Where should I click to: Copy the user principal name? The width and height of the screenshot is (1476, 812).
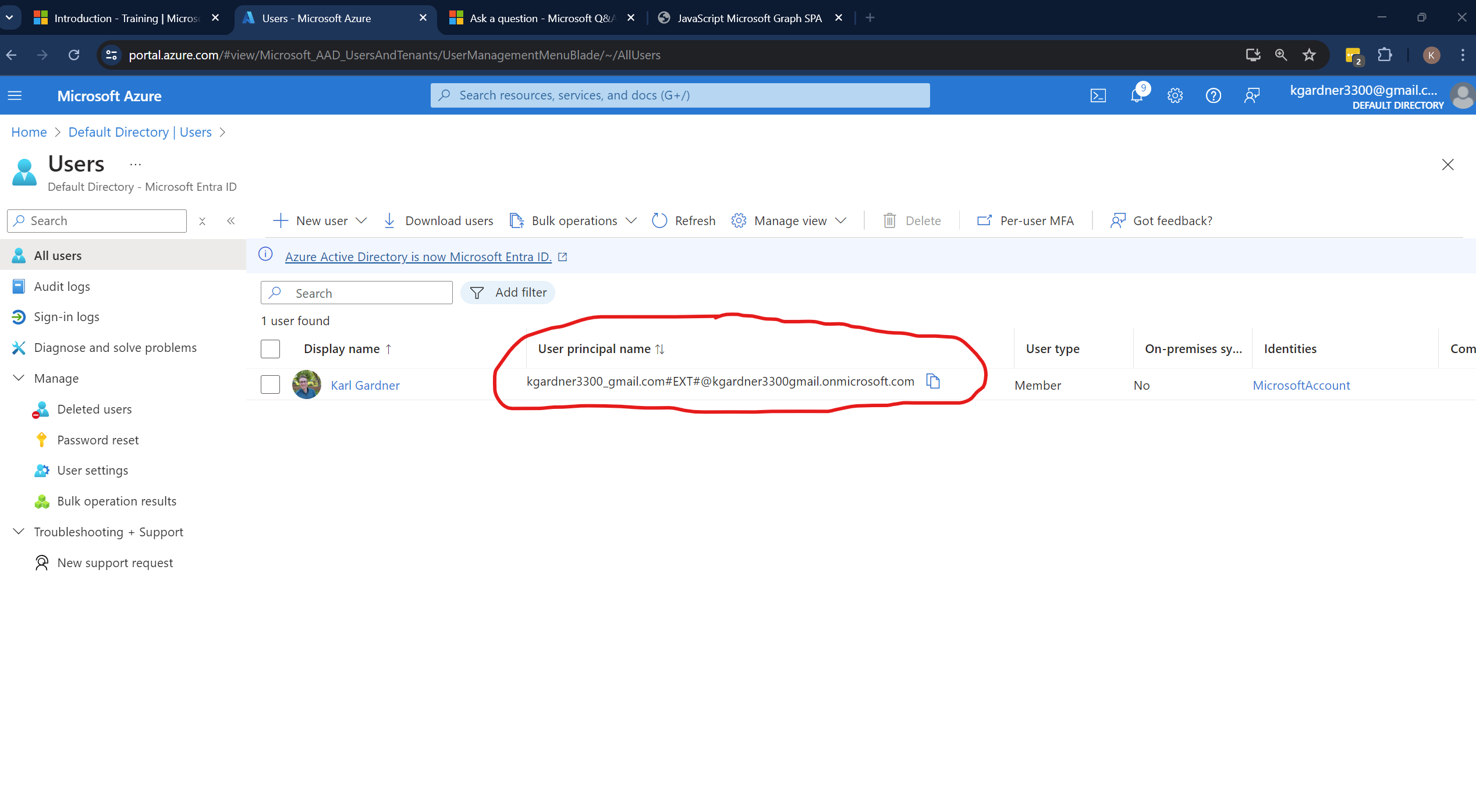(933, 382)
